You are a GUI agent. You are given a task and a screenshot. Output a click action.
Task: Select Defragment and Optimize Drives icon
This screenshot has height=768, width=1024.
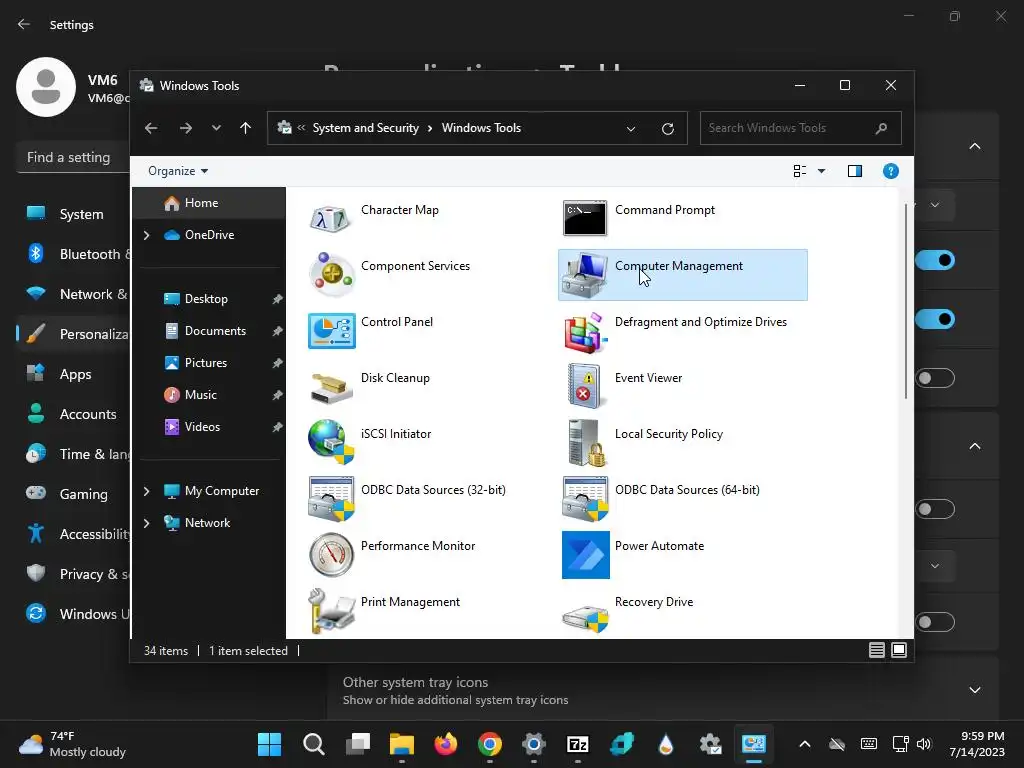[x=585, y=331]
